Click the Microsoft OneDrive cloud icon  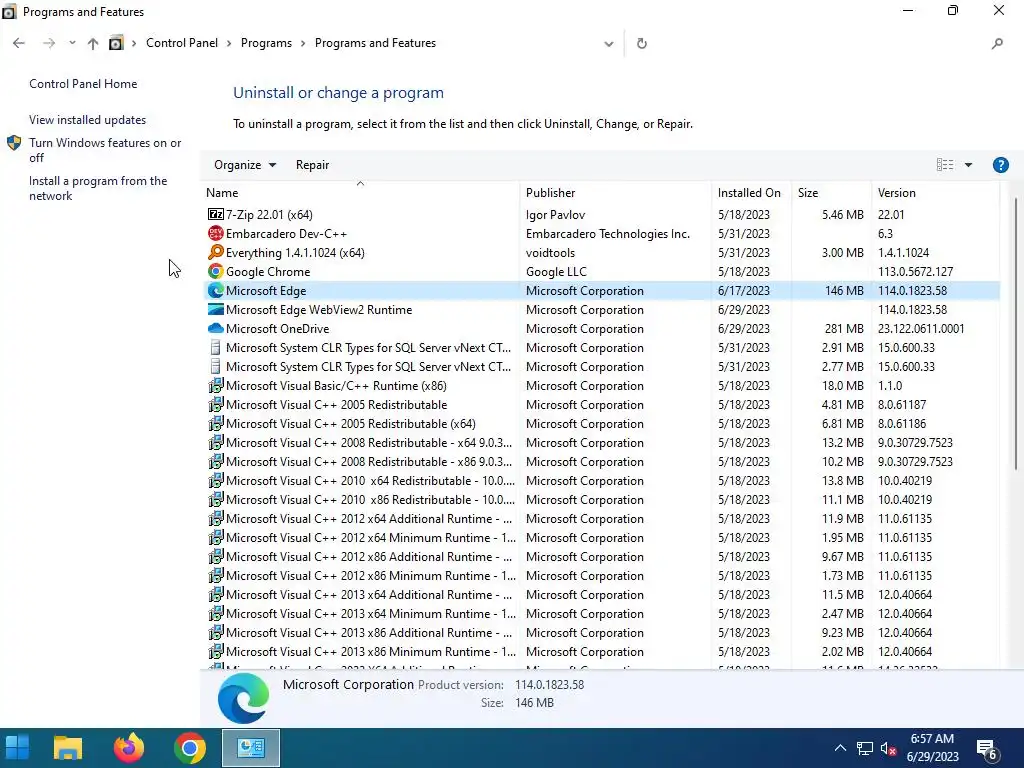[x=216, y=328]
